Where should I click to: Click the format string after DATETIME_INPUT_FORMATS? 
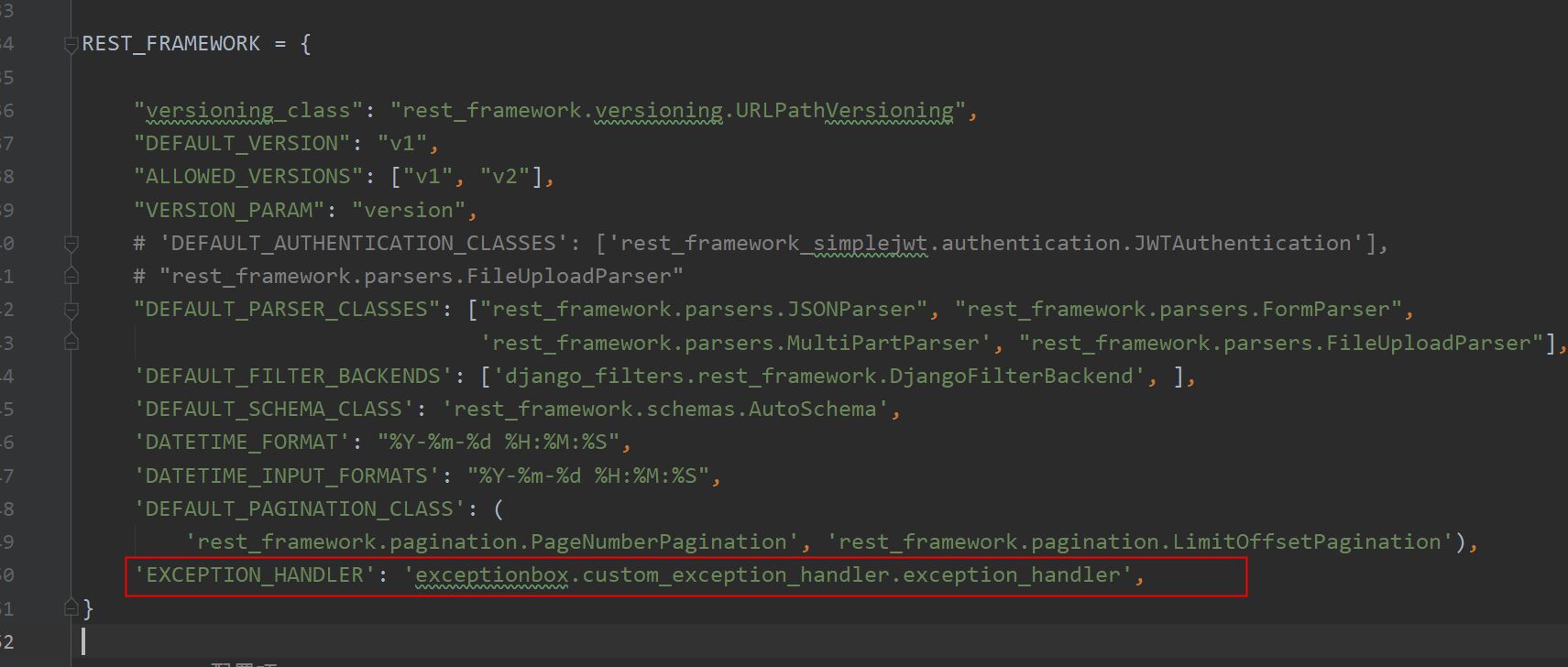588,476
